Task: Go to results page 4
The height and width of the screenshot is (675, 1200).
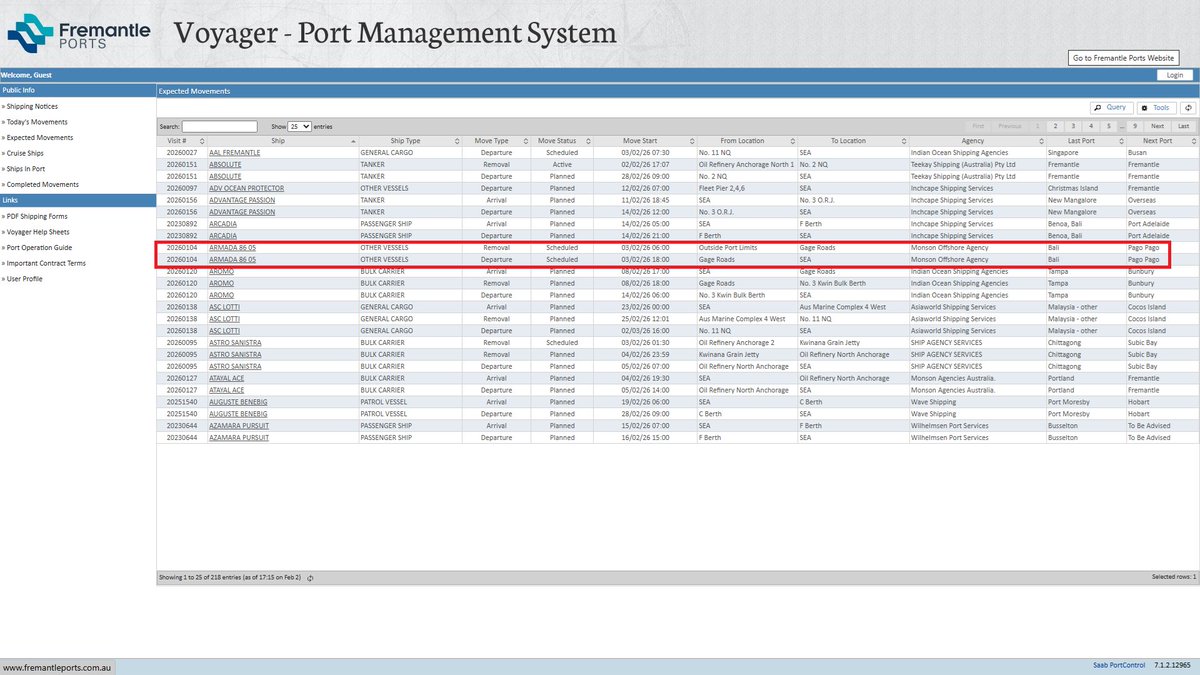Action: (1090, 127)
